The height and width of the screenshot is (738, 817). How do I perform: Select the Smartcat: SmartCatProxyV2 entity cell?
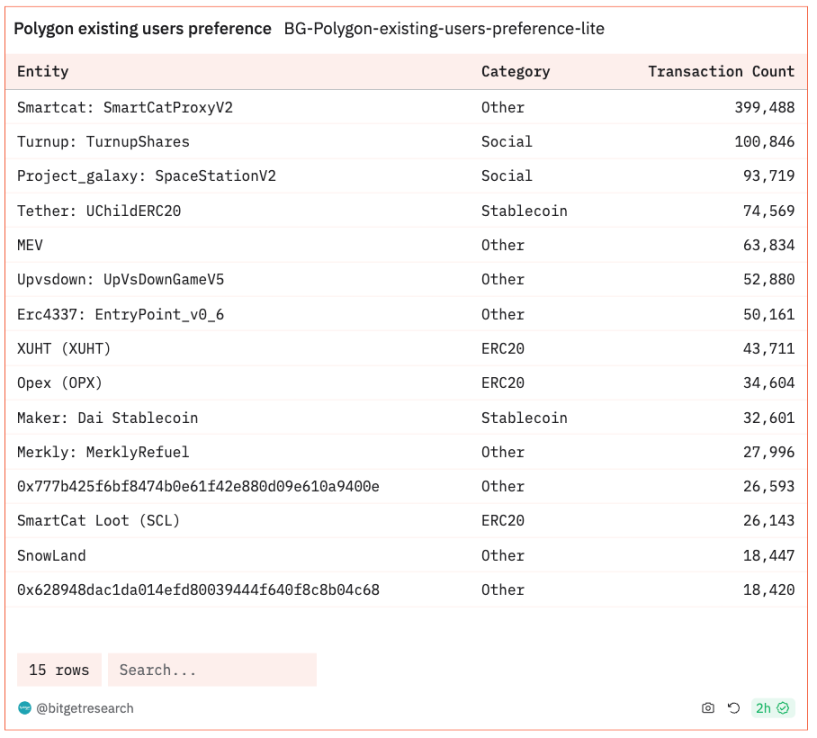pos(125,108)
